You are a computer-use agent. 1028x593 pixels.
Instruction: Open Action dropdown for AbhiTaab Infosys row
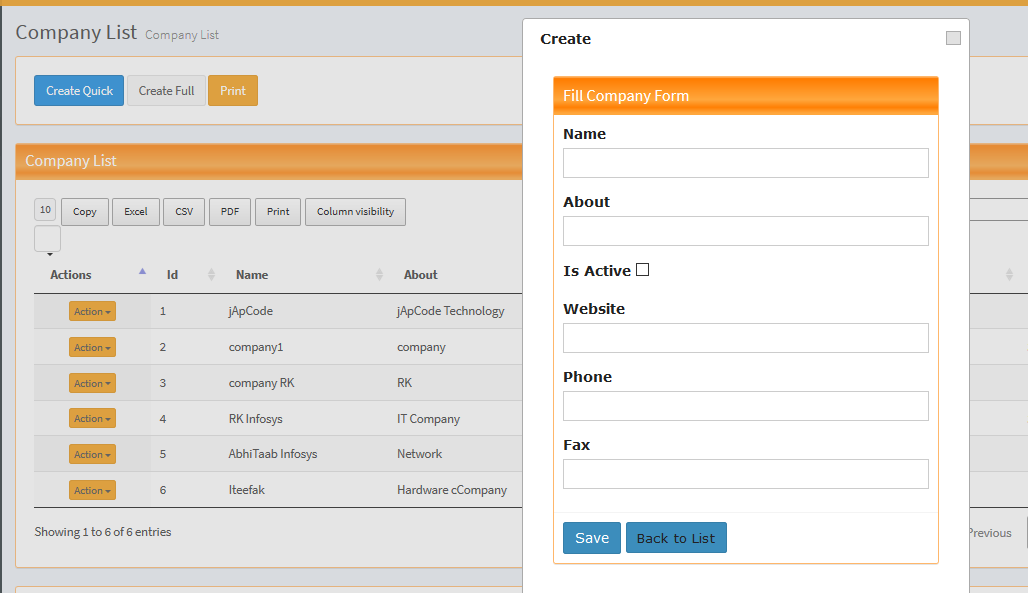coord(92,454)
